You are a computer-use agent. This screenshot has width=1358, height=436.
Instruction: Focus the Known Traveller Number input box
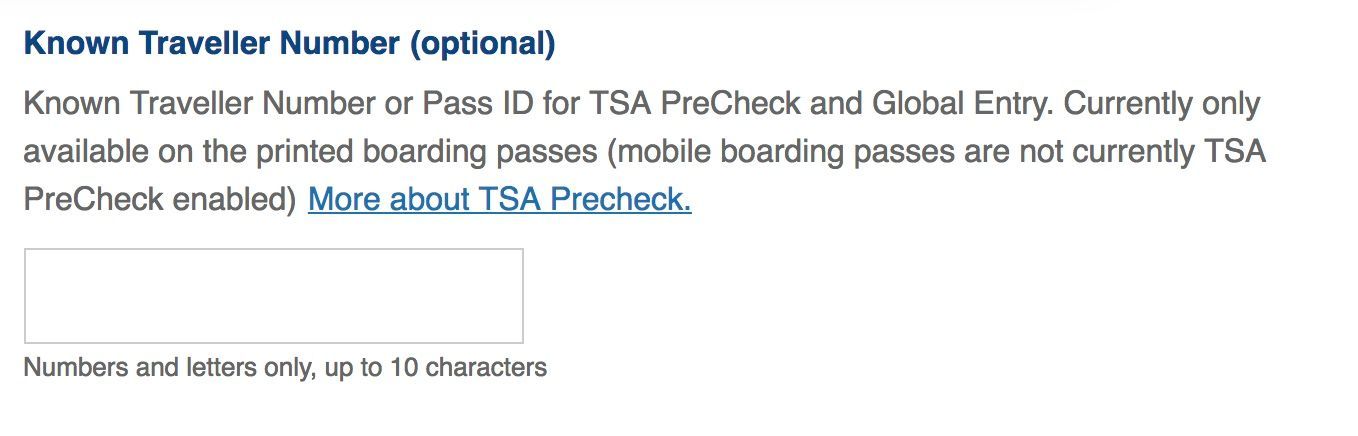[273, 296]
